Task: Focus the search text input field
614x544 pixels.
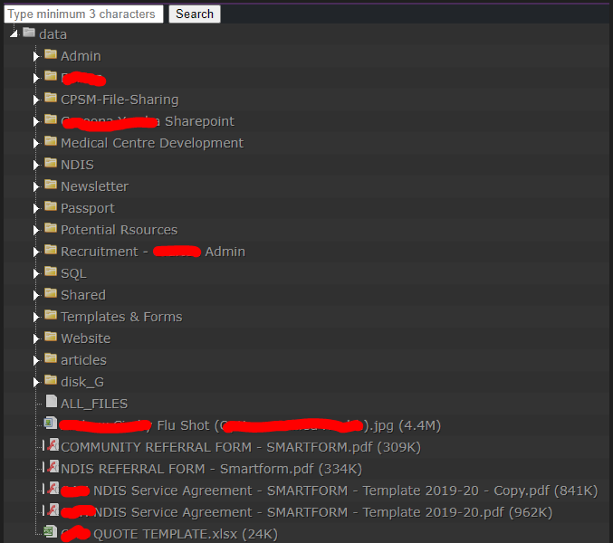Action: pyautogui.click(x=84, y=14)
